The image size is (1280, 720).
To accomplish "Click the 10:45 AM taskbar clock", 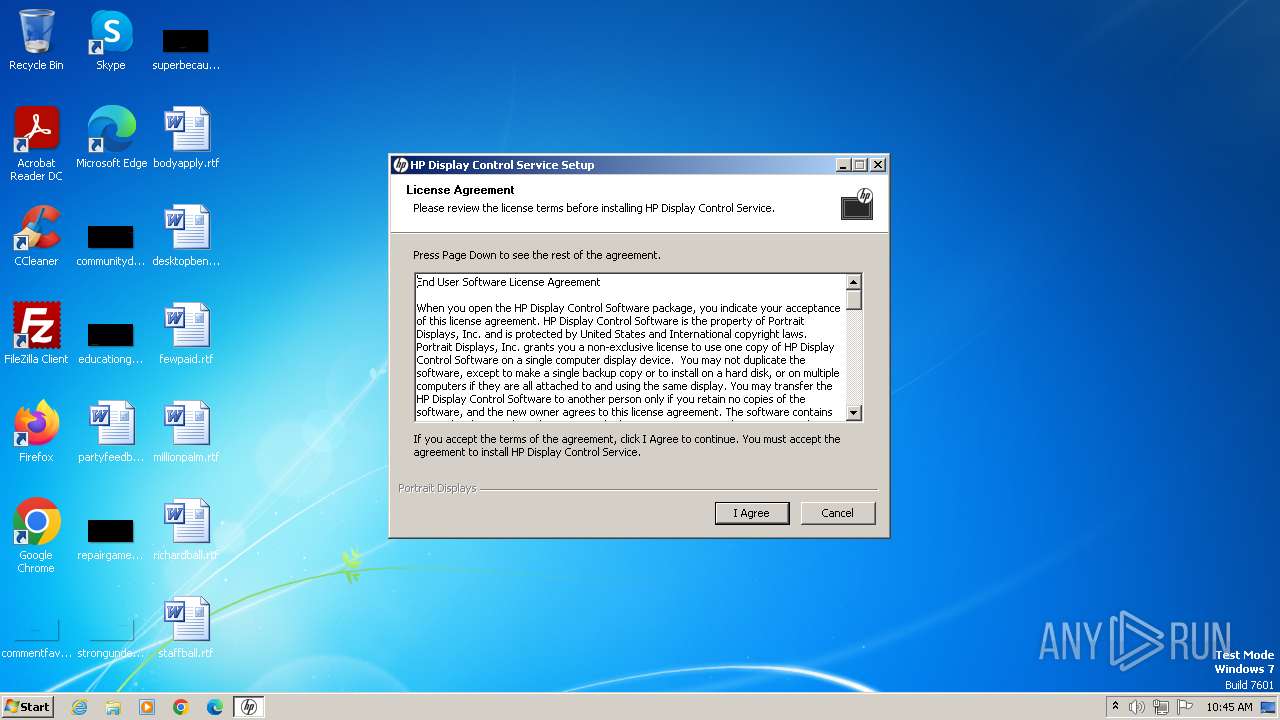I will (x=1229, y=707).
